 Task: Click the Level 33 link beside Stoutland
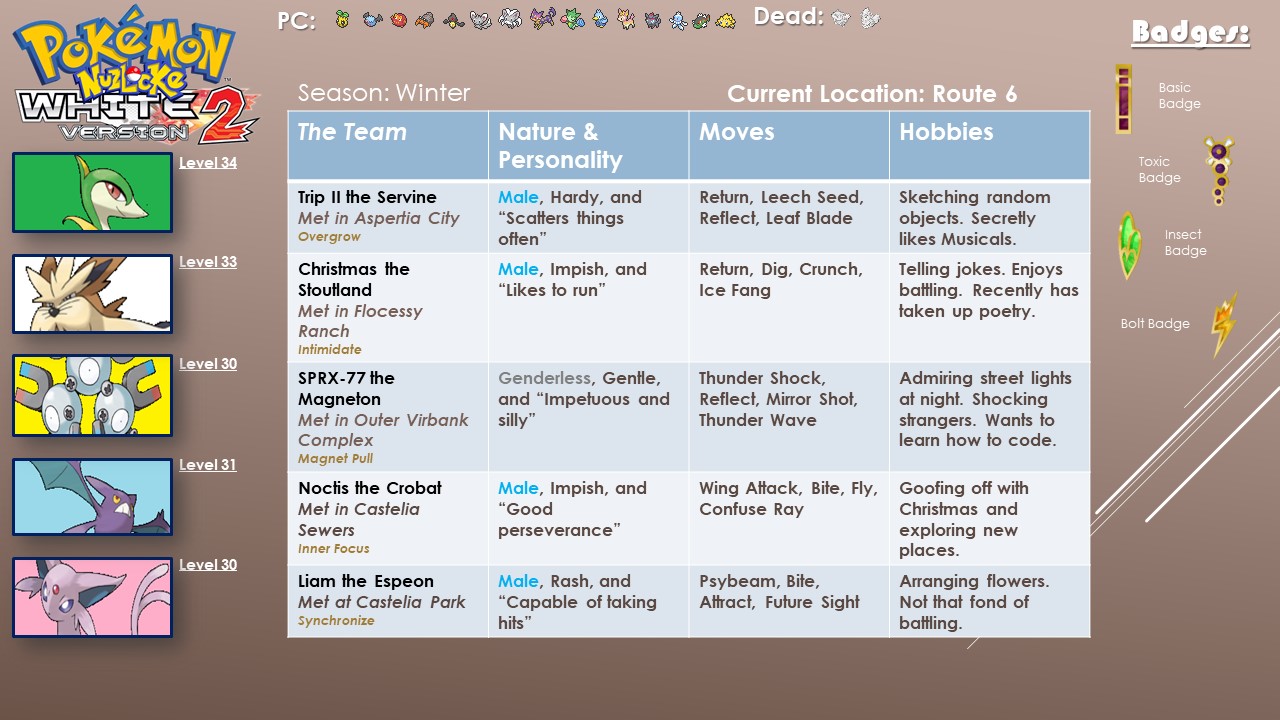(209, 262)
